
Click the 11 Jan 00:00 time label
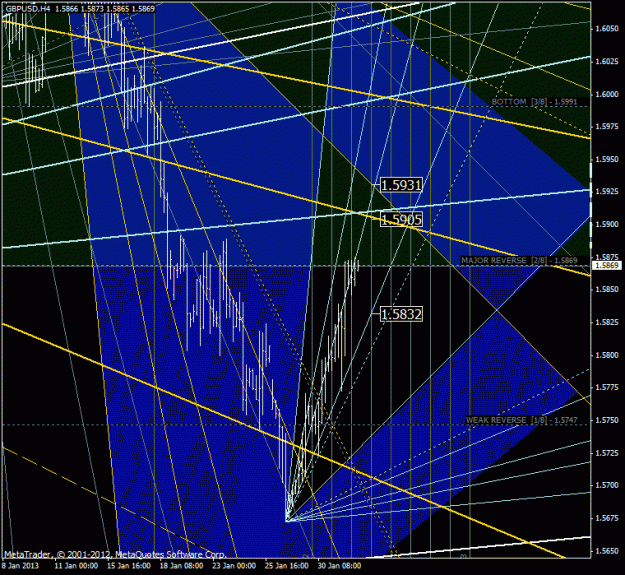click(76, 566)
